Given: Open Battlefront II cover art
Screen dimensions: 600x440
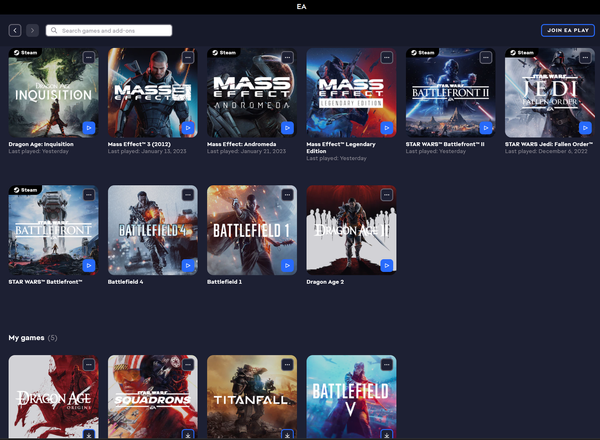Looking at the screenshot, I should click(450, 93).
